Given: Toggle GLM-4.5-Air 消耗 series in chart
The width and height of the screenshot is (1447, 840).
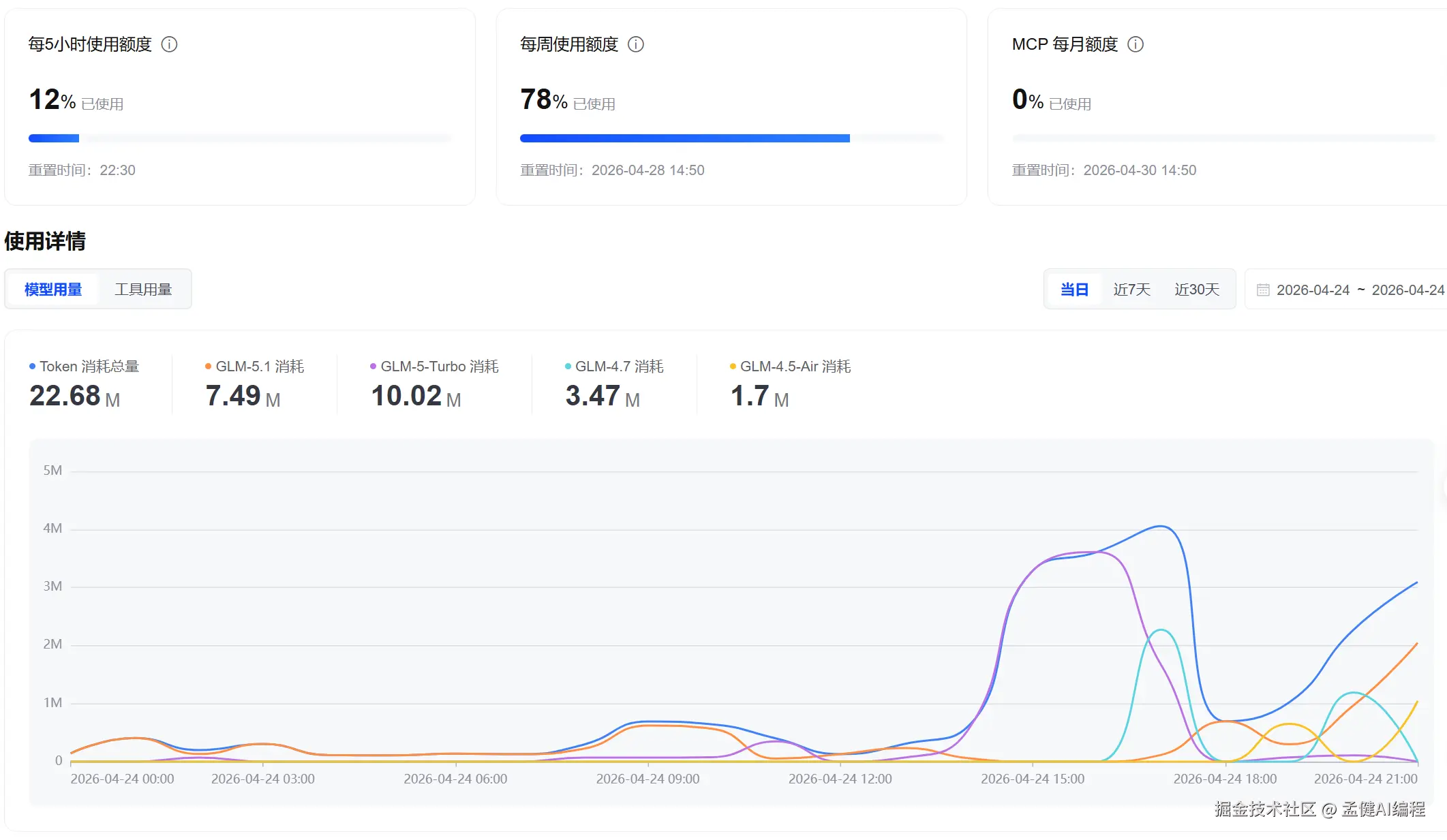Looking at the screenshot, I should click(x=795, y=367).
